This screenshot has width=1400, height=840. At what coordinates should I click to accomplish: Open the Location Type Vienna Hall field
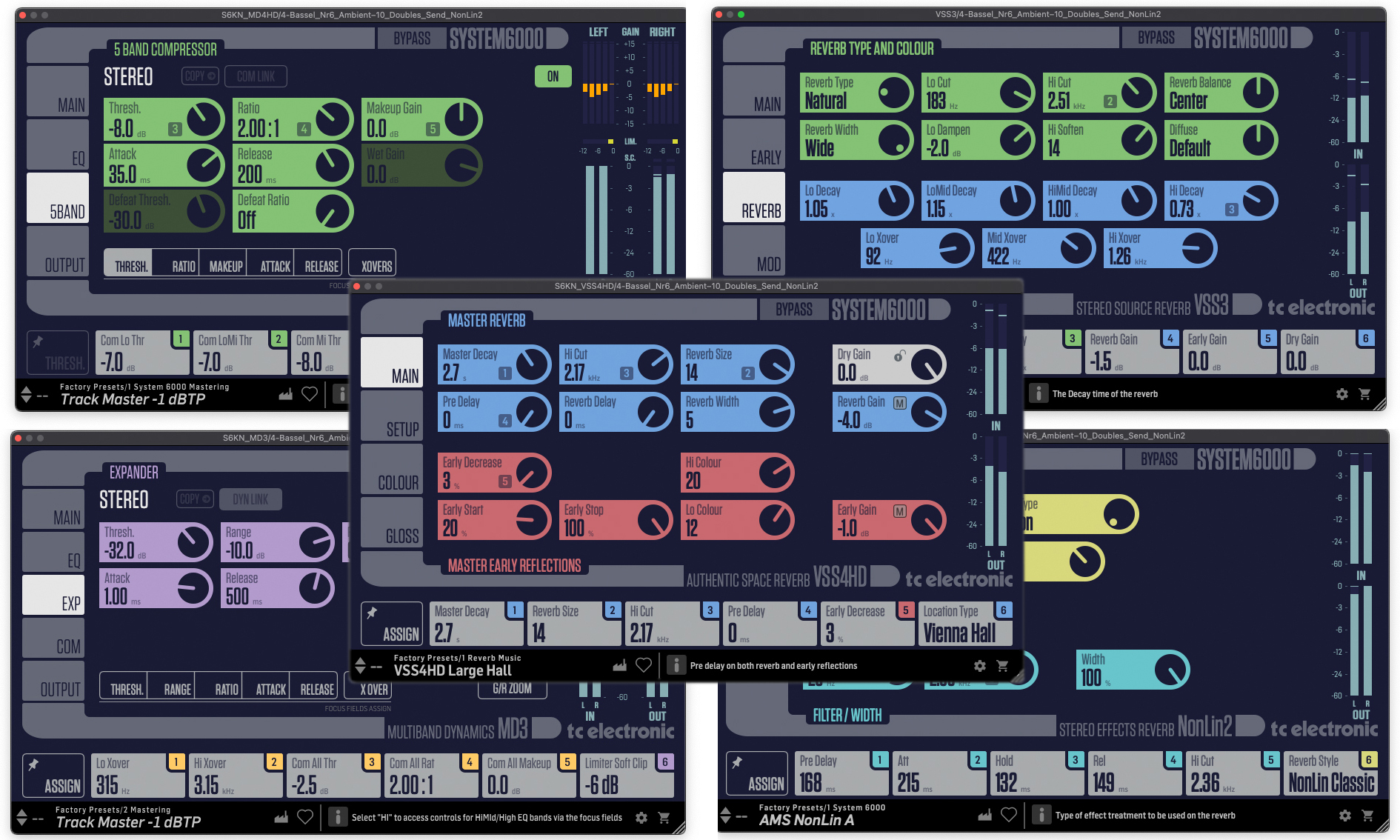tap(965, 624)
